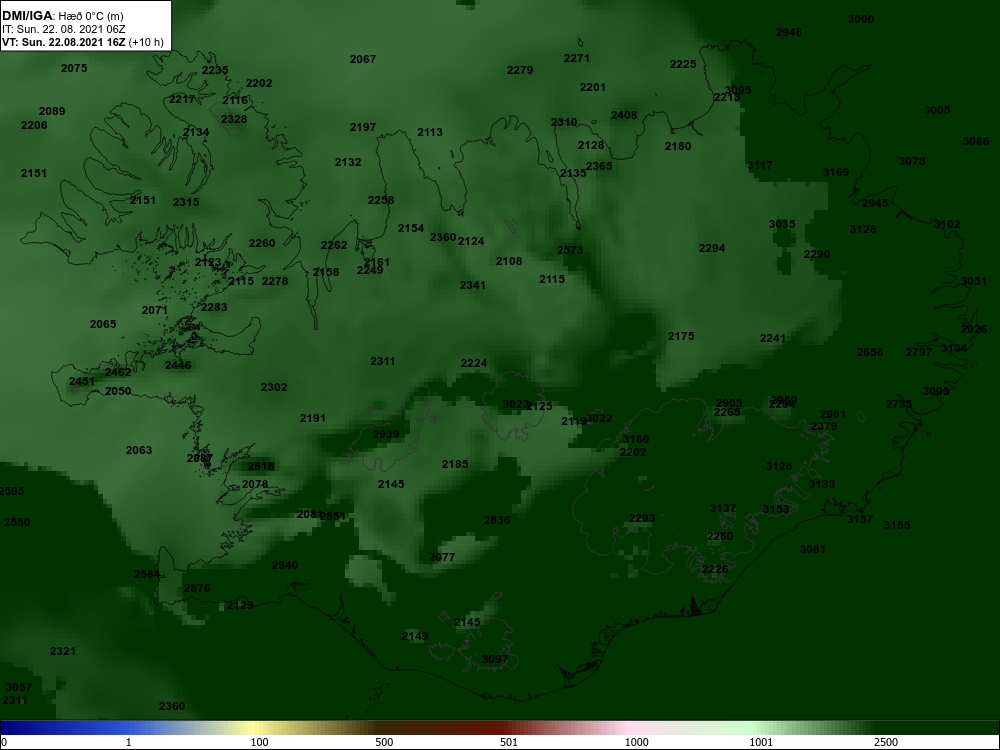The height and width of the screenshot is (750, 1000).
Task: Select the 2733 height value
Action: [899, 404]
